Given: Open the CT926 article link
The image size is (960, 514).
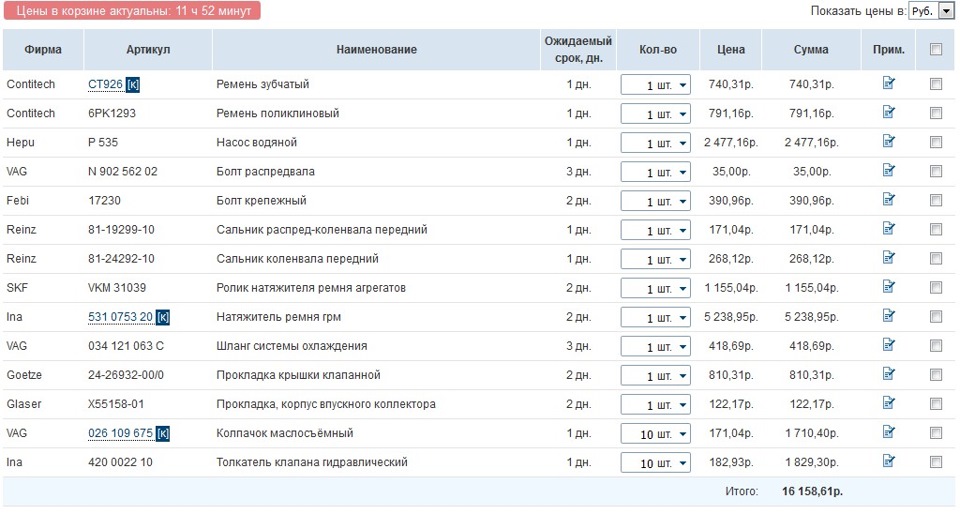Looking at the screenshot, I should point(105,85).
